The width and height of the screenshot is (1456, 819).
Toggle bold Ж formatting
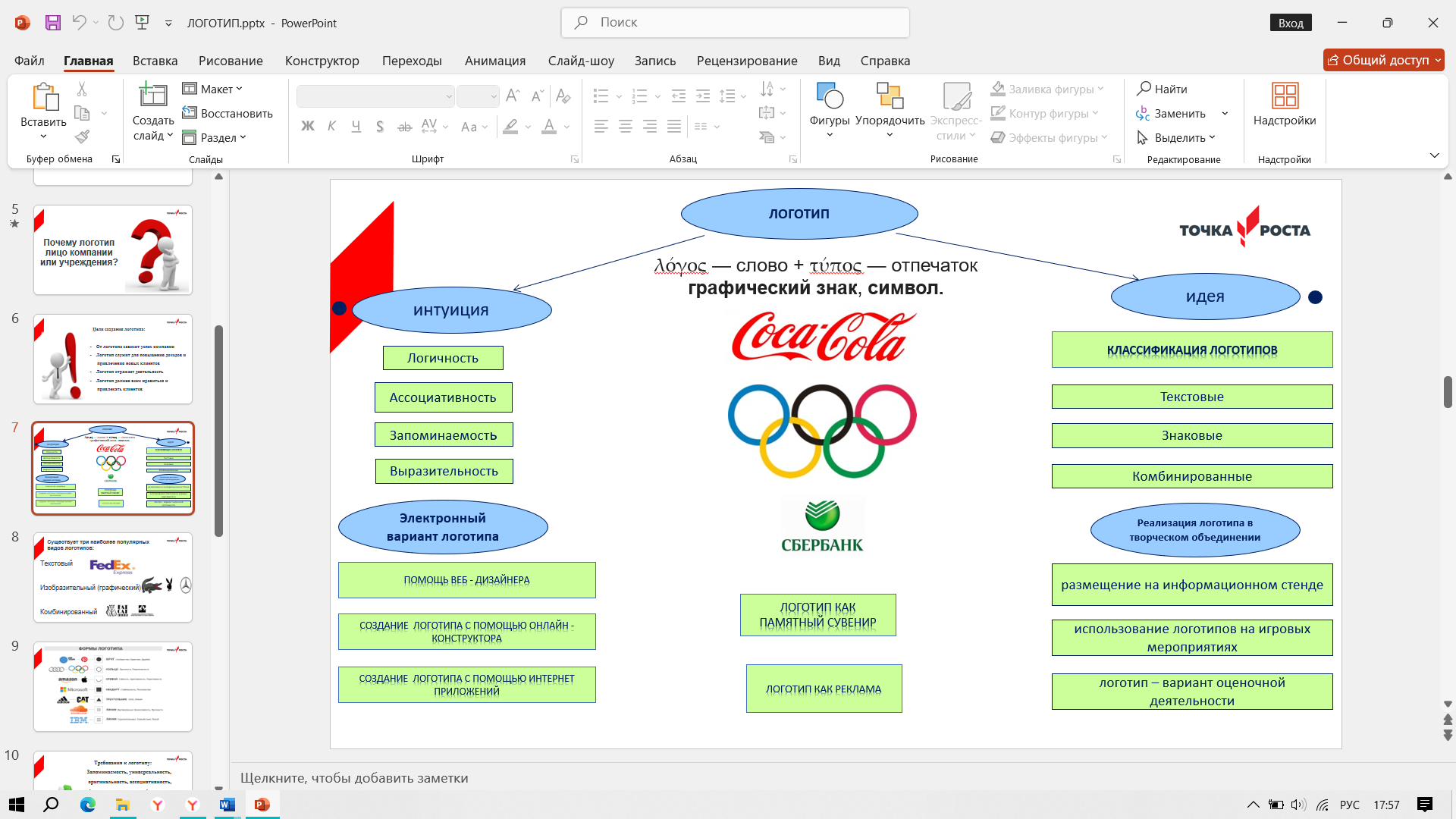pyautogui.click(x=307, y=127)
